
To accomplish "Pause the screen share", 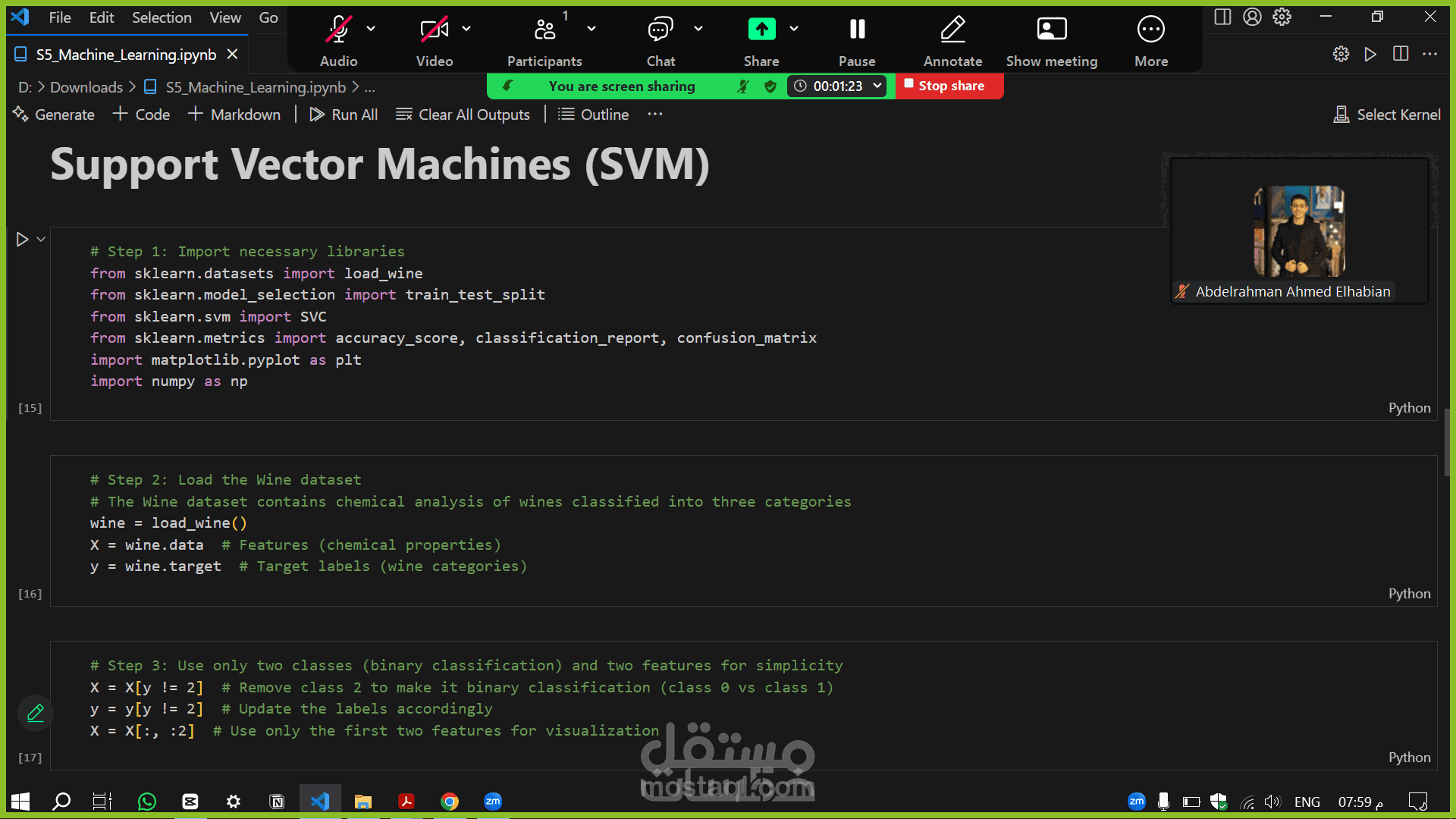I will point(857,30).
